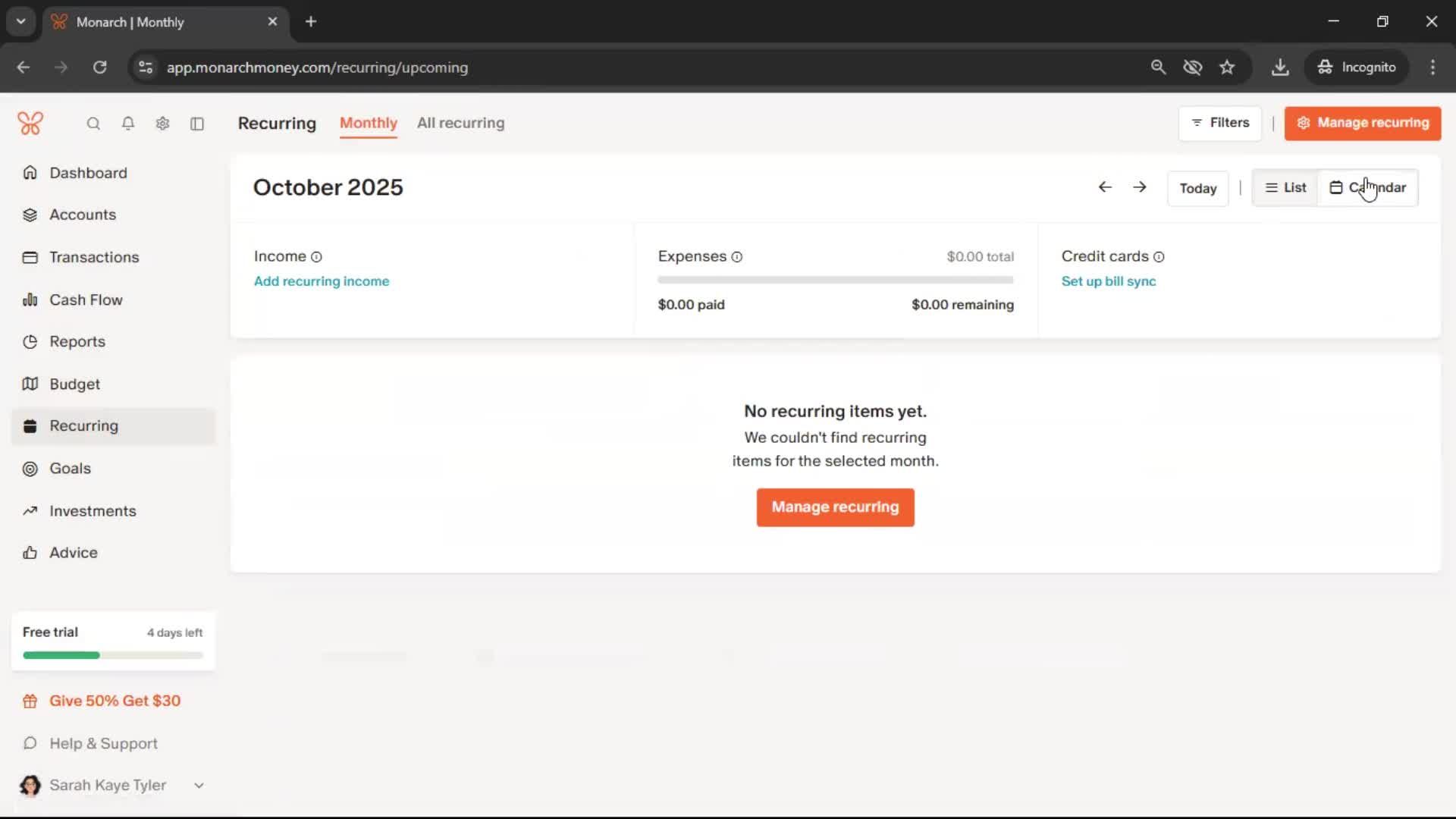The image size is (1456, 819).
Task: Click the Credit cards info icon
Action: [1159, 257]
